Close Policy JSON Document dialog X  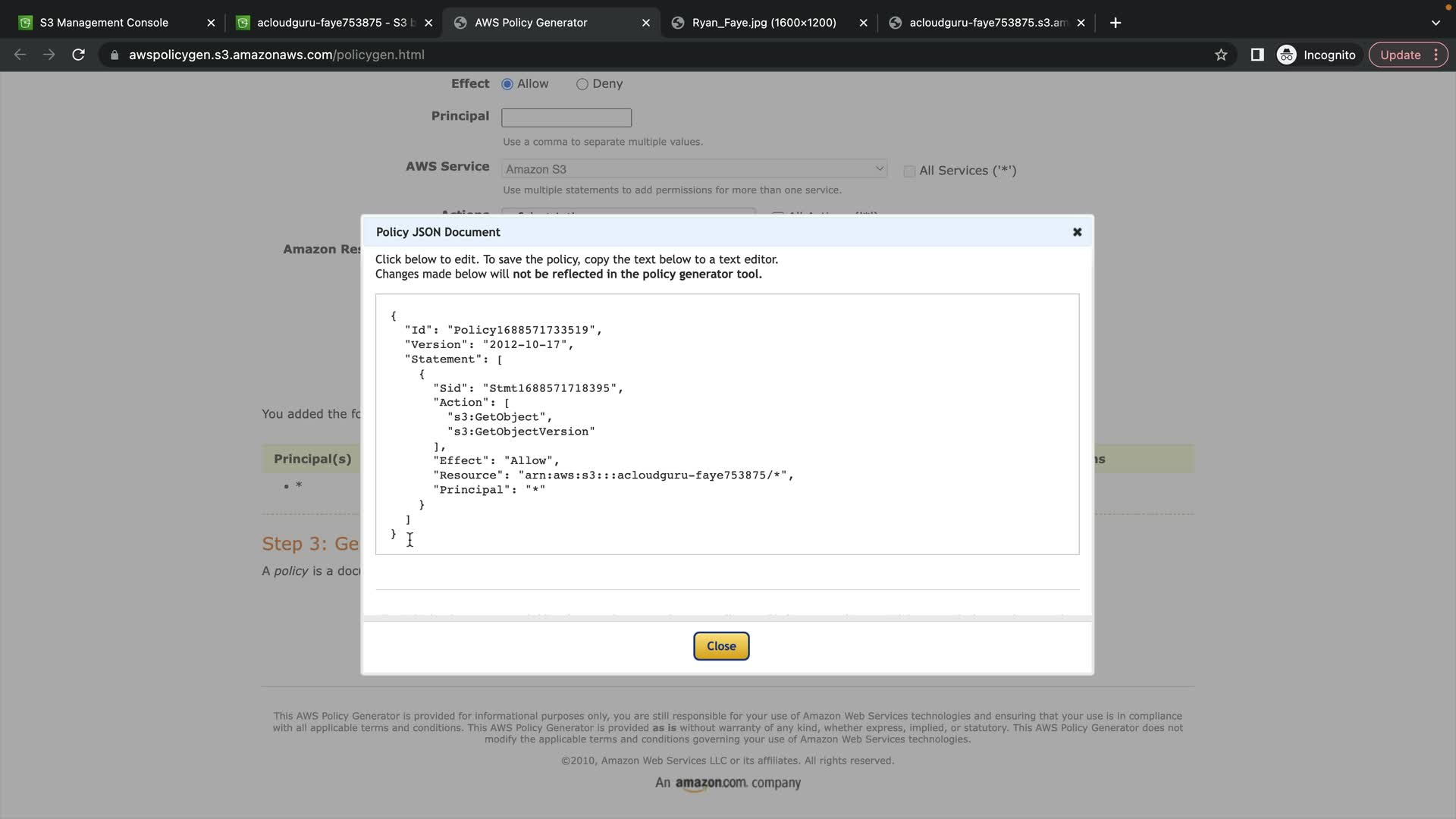(1077, 232)
